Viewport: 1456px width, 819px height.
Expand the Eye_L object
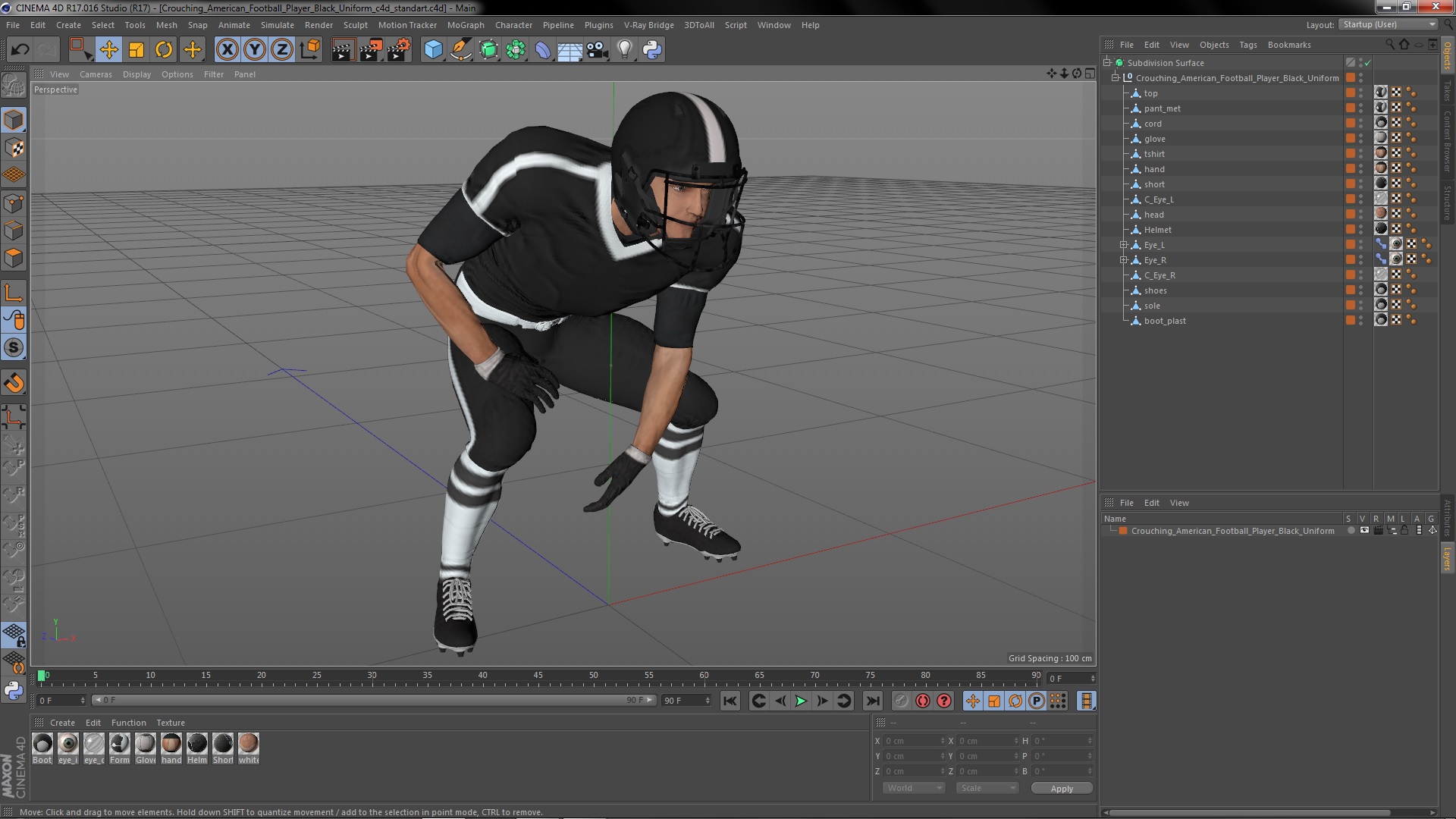tap(1124, 245)
